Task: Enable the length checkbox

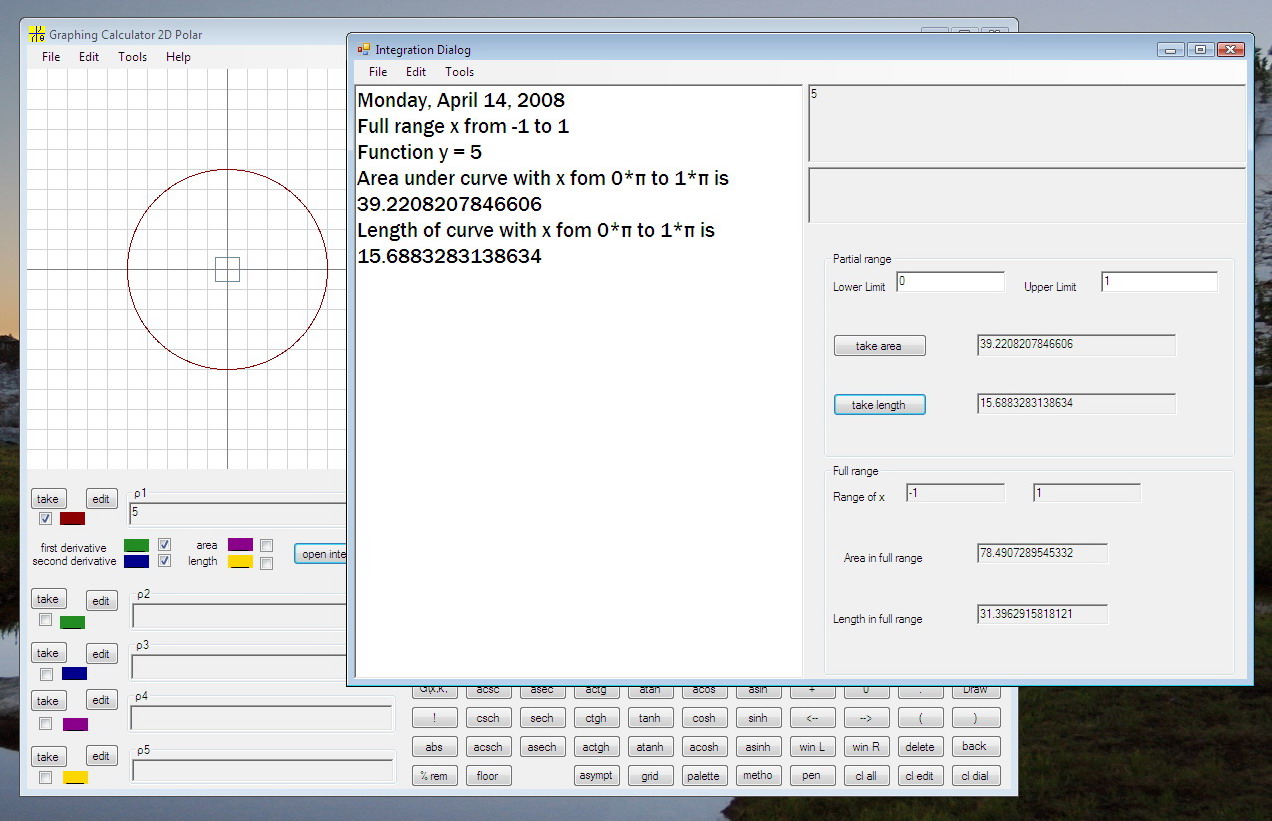Action: pos(266,563)
